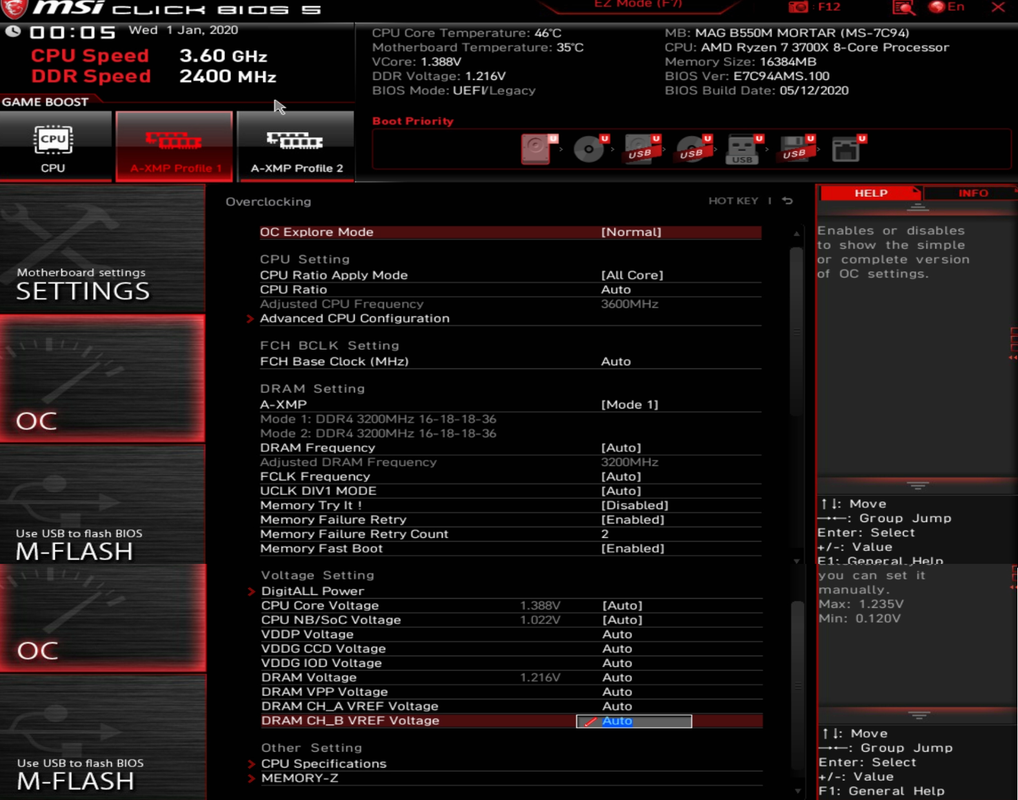Select the CD/DVD drive boot device icon
Screen dimensions: 1018x800
click(x=590, y=149)
